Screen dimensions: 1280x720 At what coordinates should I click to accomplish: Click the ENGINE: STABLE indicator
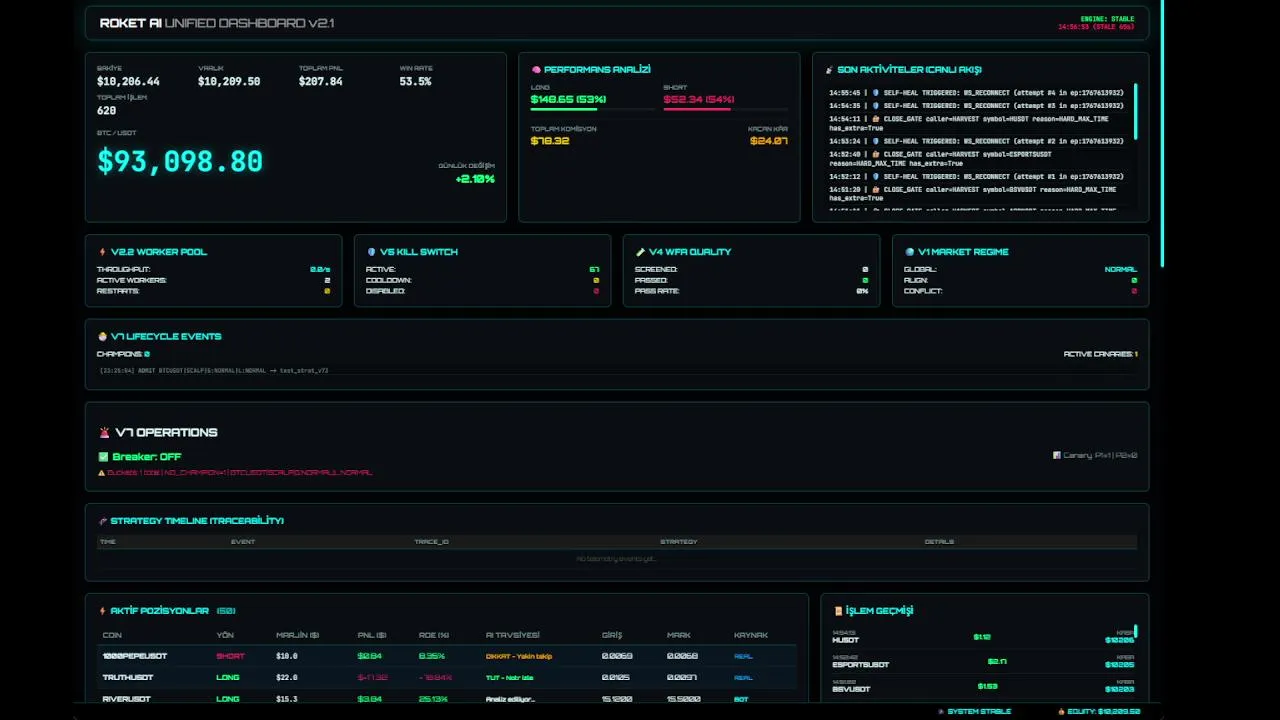(x=1107, y=19)
